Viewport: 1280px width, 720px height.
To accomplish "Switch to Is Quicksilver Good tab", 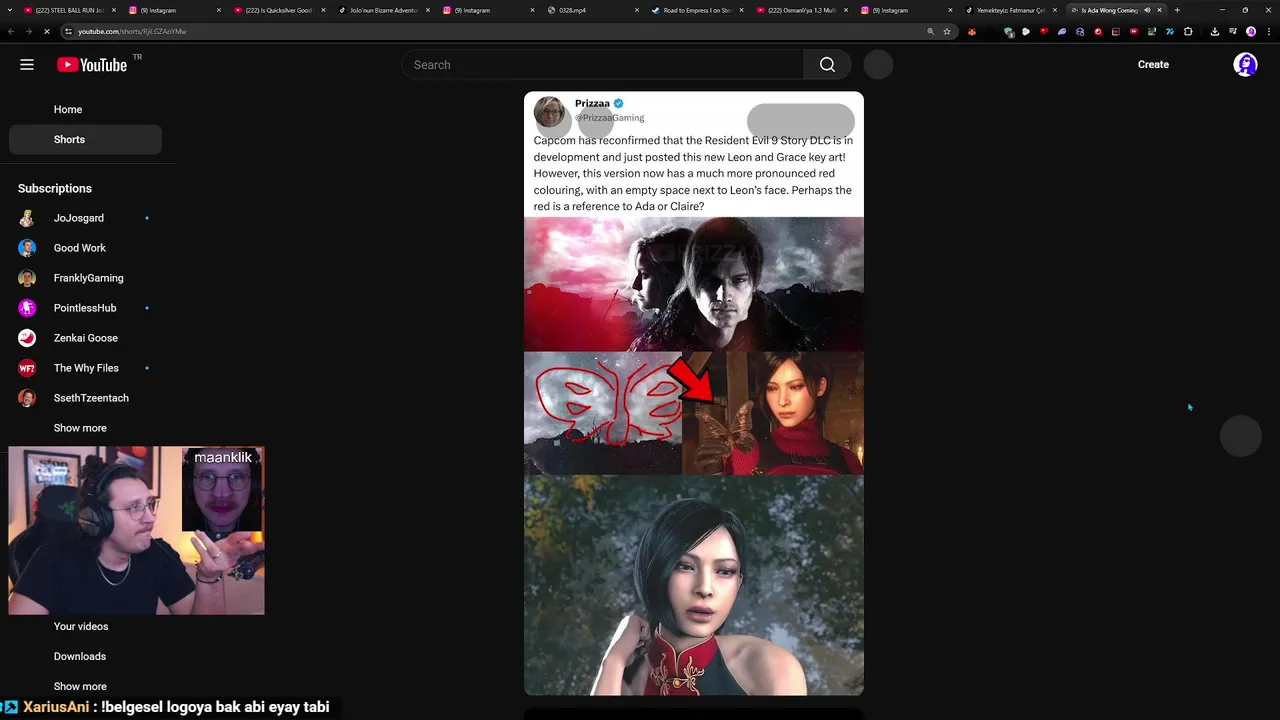I will point(279,10).
